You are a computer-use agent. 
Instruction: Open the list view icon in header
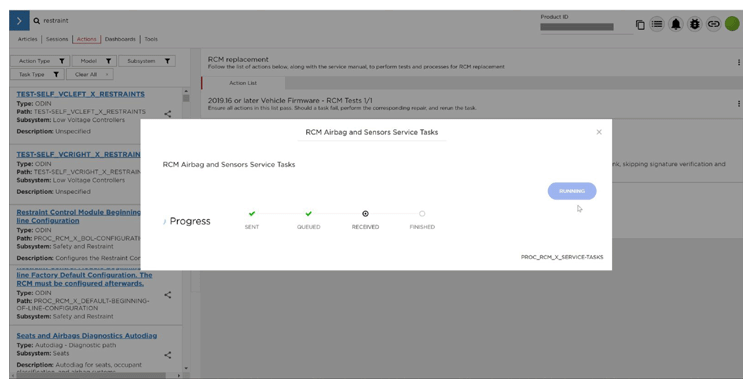coord(657,24)
